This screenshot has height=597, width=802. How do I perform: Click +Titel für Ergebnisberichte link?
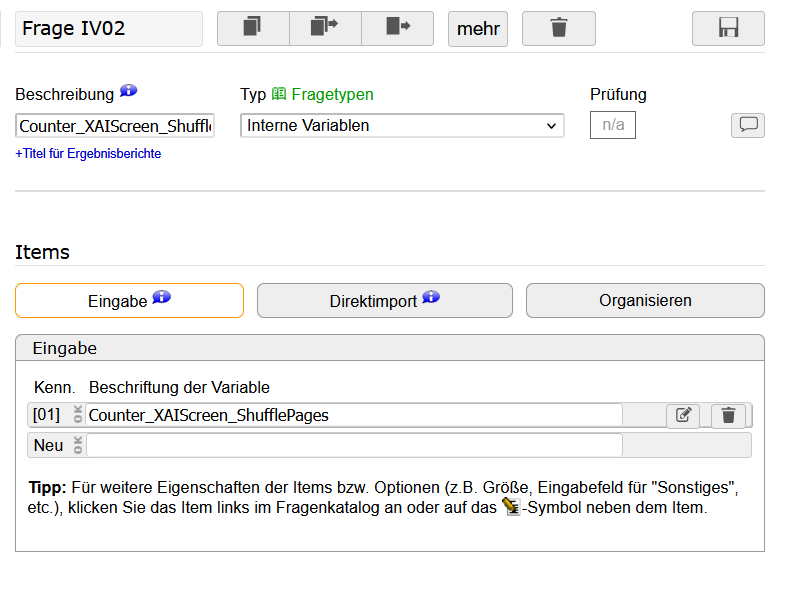(x=88, y=154)
